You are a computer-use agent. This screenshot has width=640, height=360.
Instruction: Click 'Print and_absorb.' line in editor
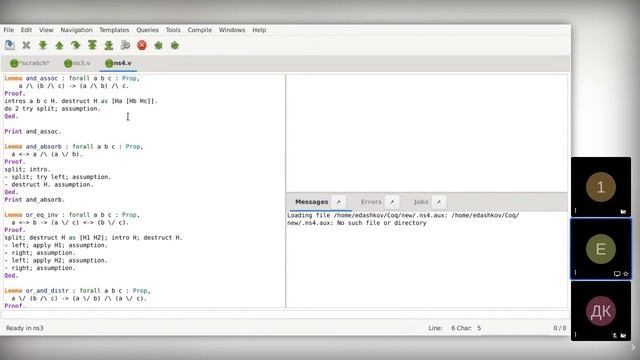35,200
